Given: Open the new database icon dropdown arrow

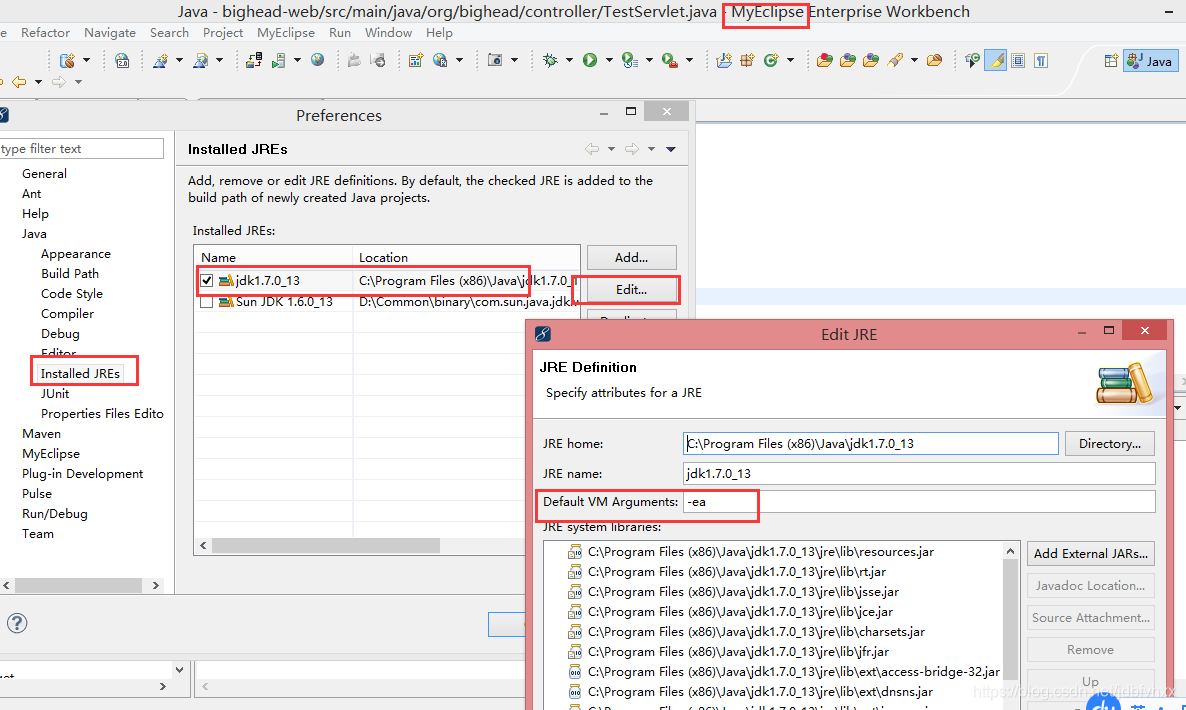Looking at the screenshot, I should [85, 60].
